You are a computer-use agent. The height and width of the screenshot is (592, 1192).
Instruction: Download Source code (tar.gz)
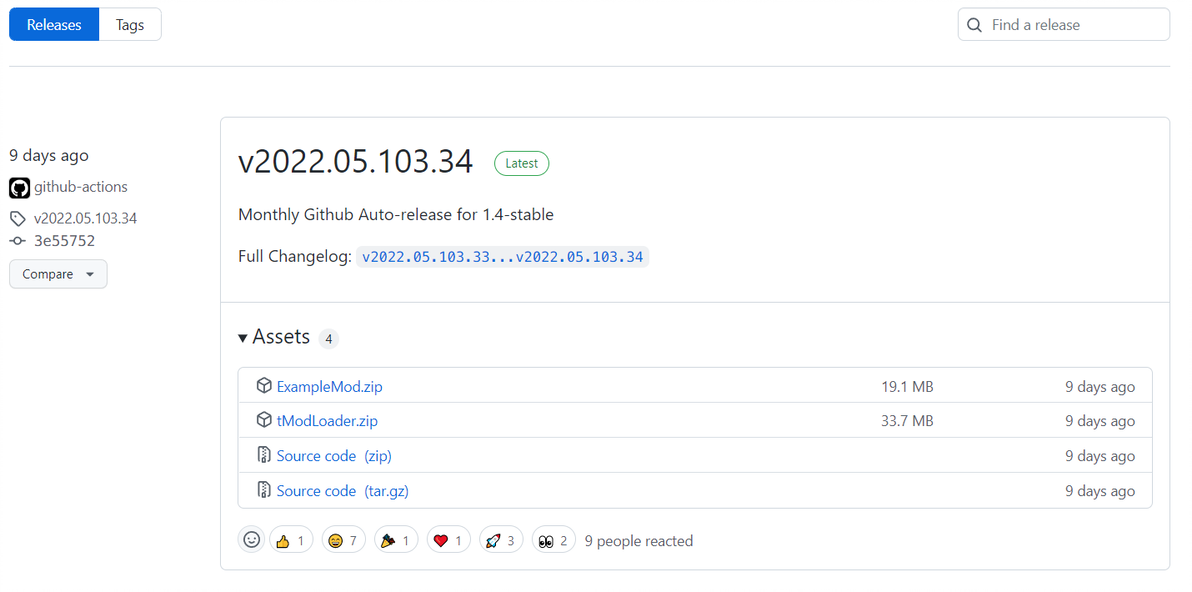tap(342, 491)
